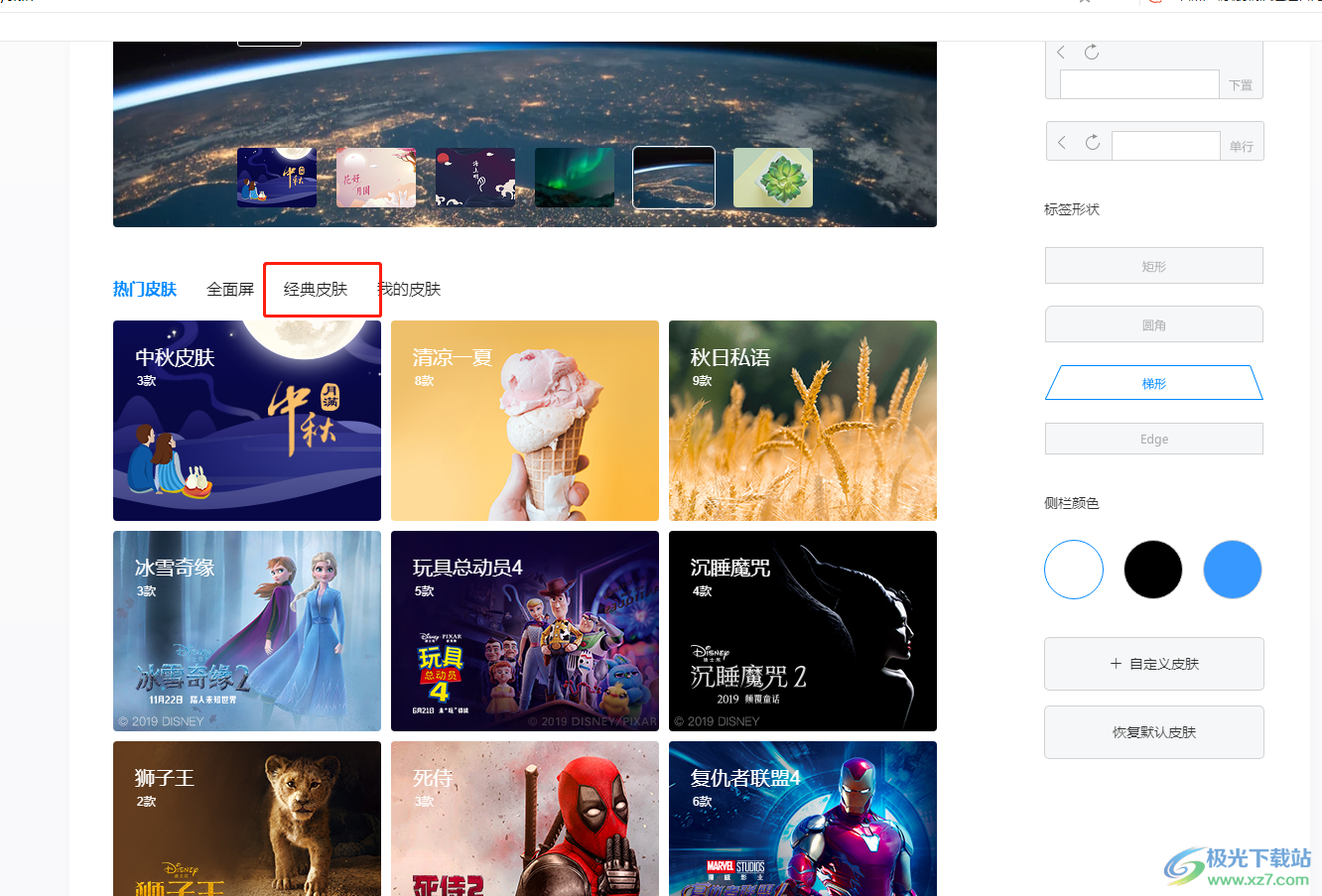Image resolution: width=1322 pixels, height=896 pixels.
Task: Click the 8款 count on 清凉一夏 card
Action: click(x=425, y=381)
